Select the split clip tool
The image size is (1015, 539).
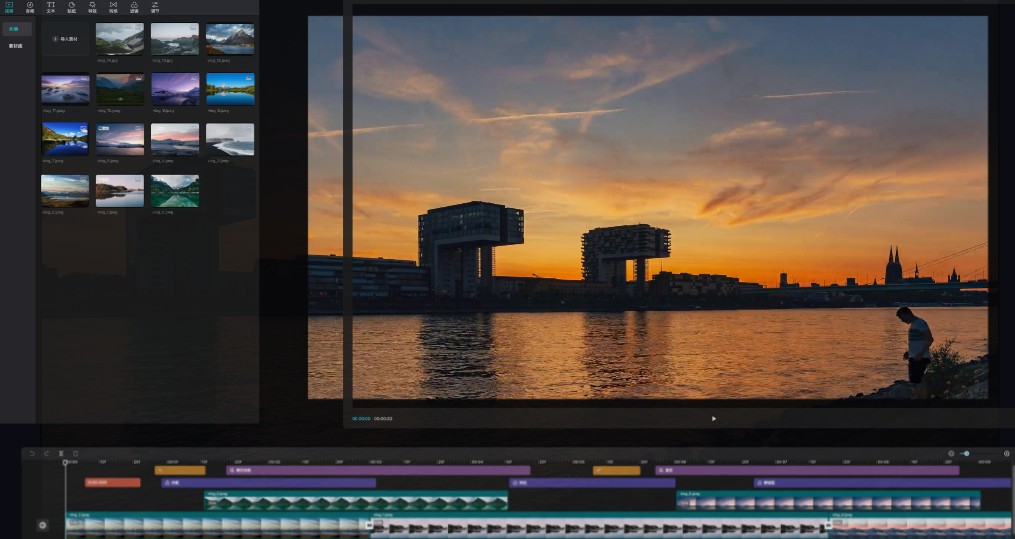click(61, 453)
